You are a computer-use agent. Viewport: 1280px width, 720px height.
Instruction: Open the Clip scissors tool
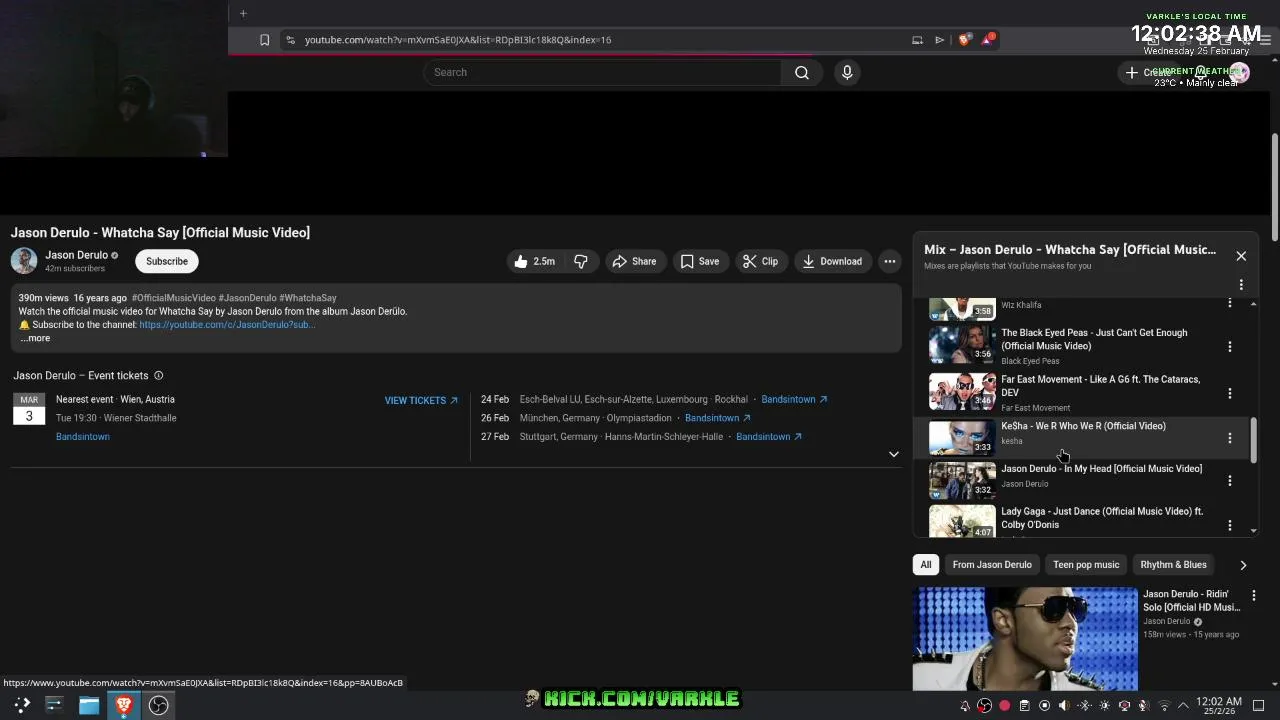[x=760, y=261]
